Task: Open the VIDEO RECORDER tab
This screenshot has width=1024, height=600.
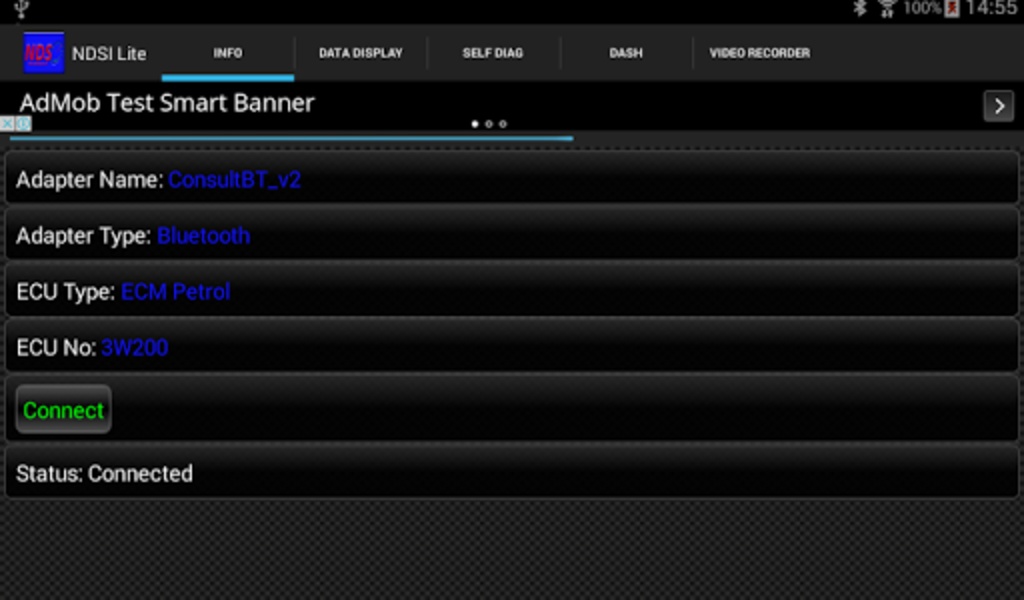Action: click(760, 53)
